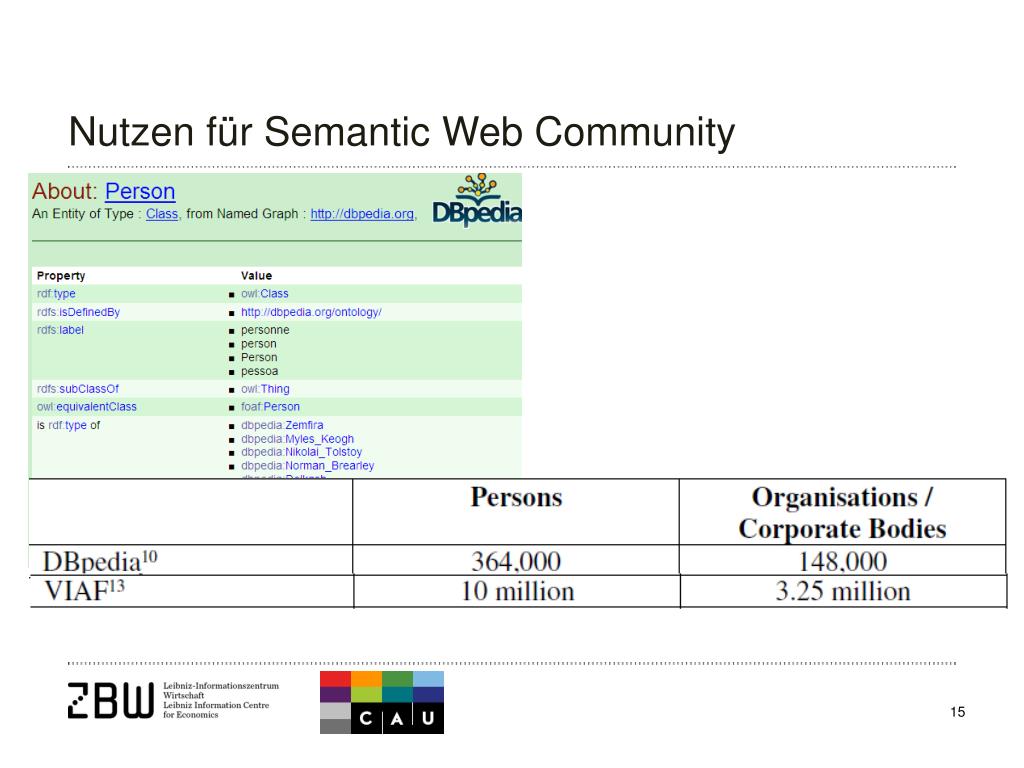Screen dimensions: 1024x768
Task: Open the dbpedia:Norman_Brearley entry
Action: pyautogui.click(x=308, y=466)
